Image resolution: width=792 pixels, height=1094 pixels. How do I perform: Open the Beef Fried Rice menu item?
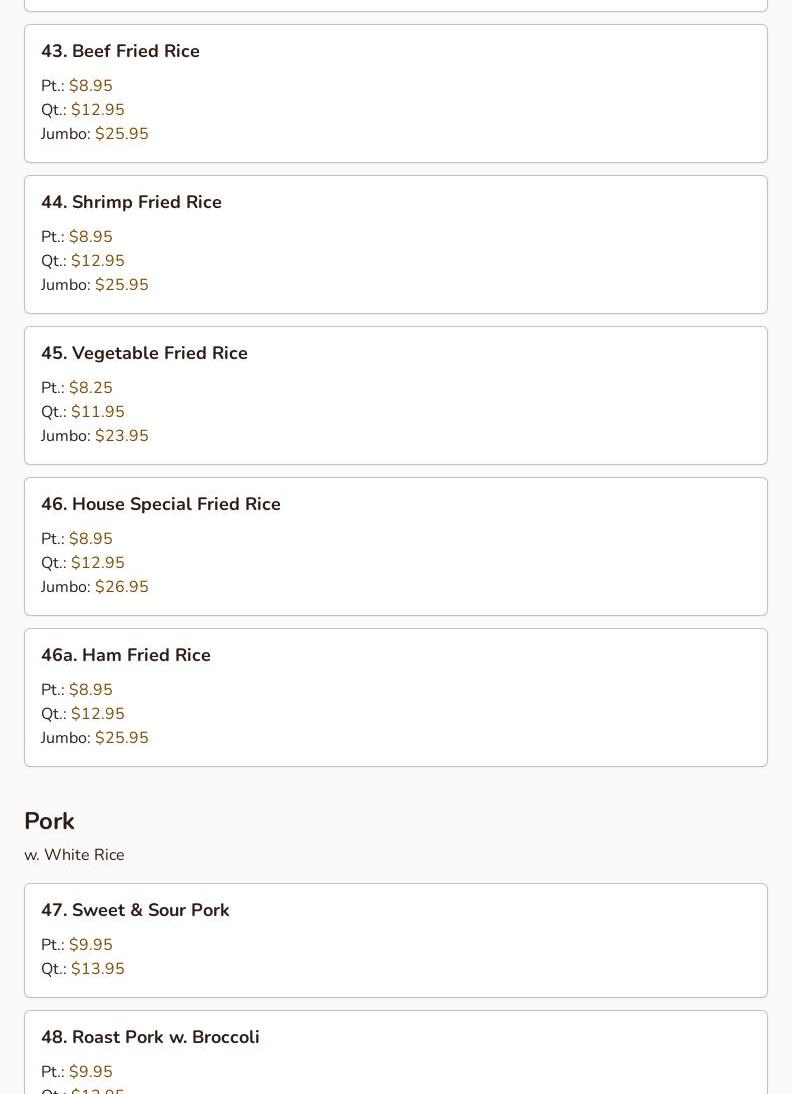(120, 51)
